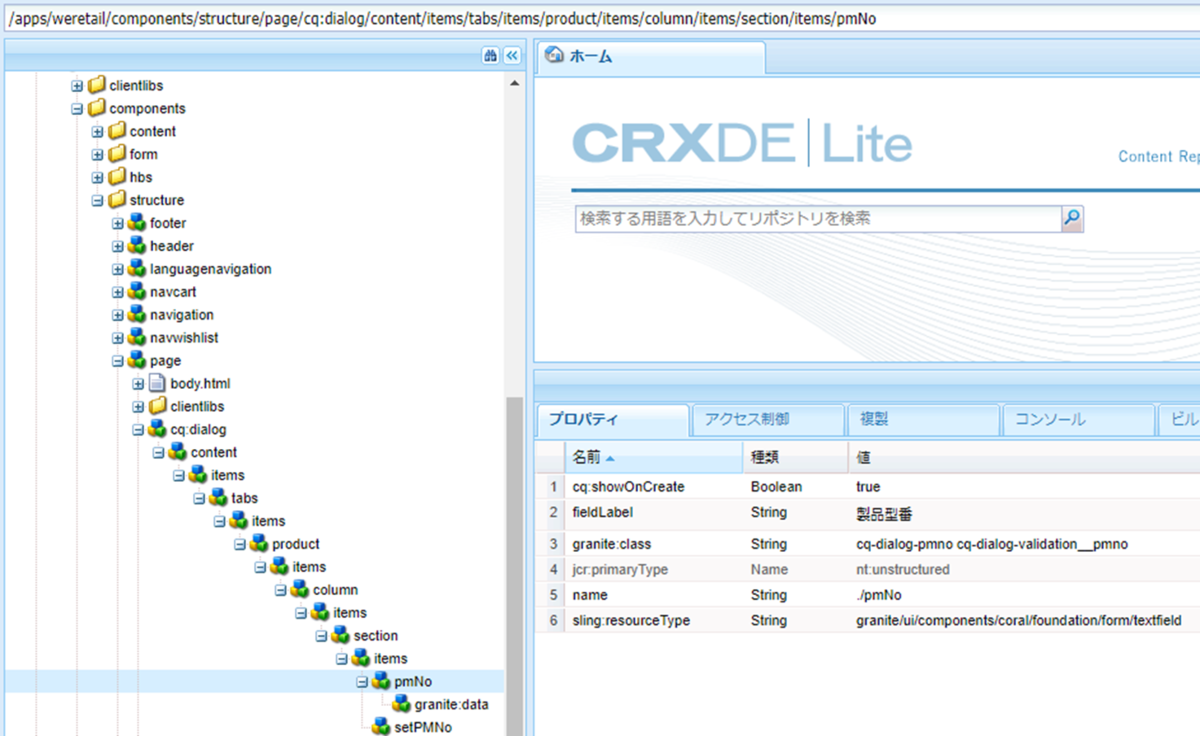Expand the body.html node
The width and height of the screenshot is (1200, 736).
pos(138,383)
